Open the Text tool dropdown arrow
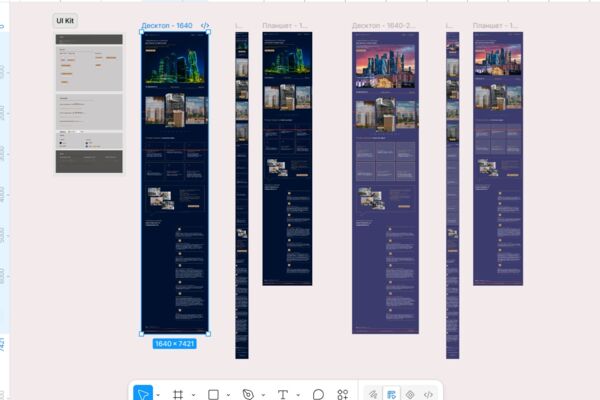Viewport: 600px width, 400px height. point(298,395)
